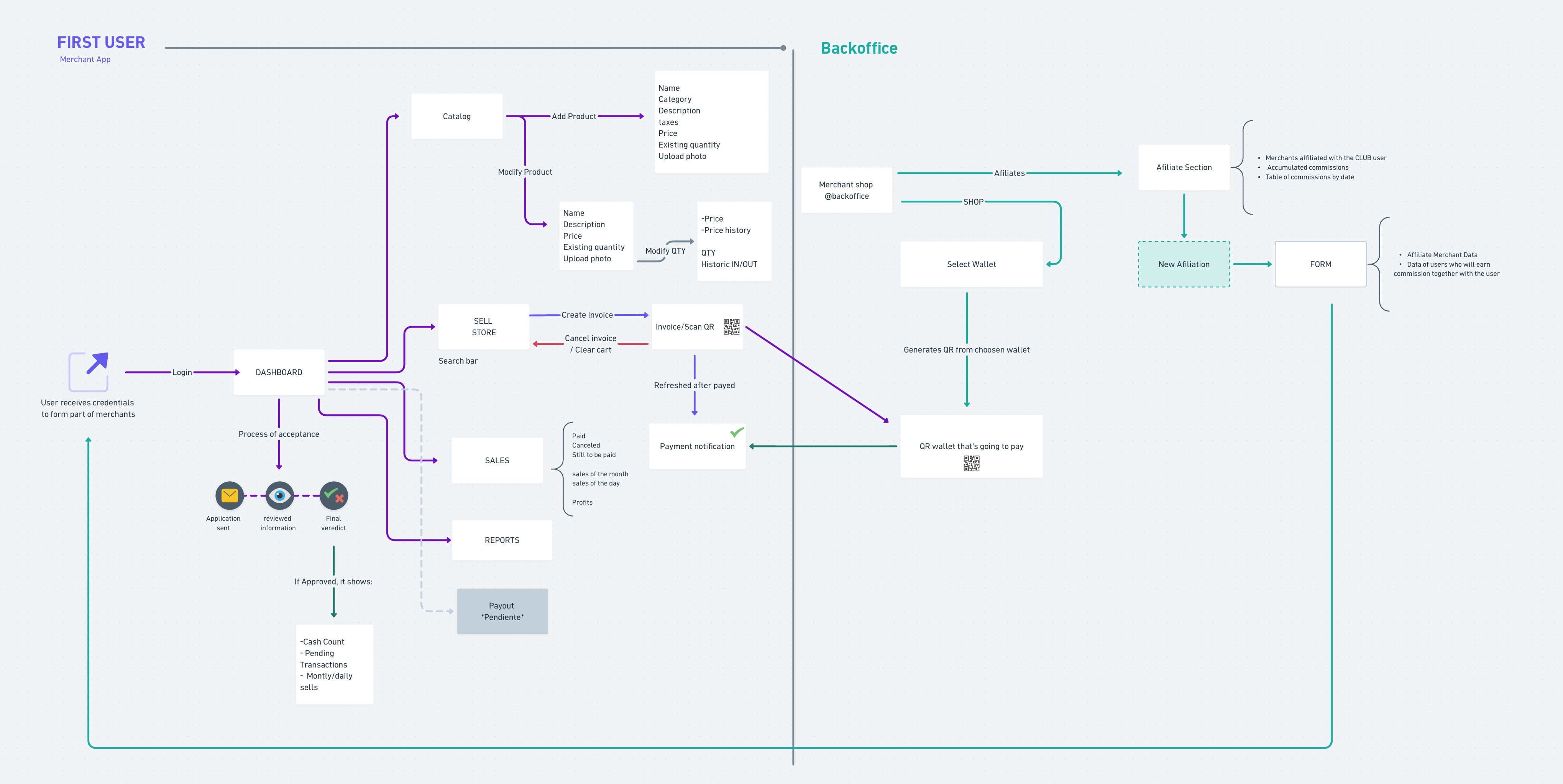Select the Merchant shop @backoffice box
This screenshot has height=784, width=1563.
coord(846,190)
